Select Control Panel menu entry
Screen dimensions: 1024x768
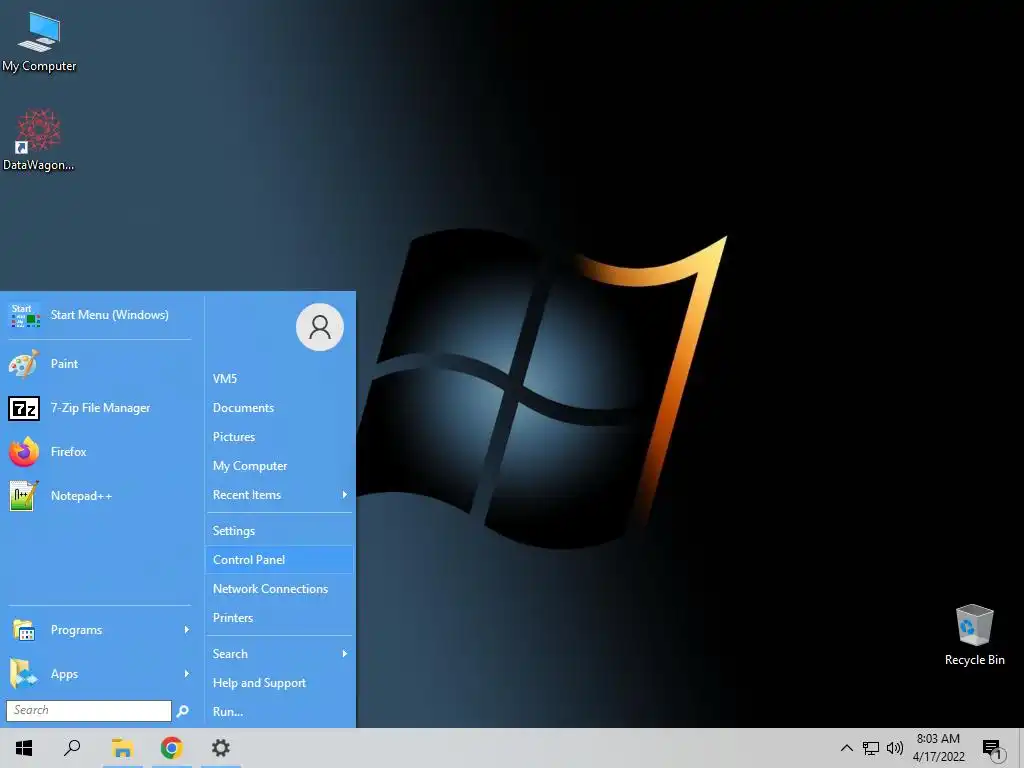coord(280,560)
